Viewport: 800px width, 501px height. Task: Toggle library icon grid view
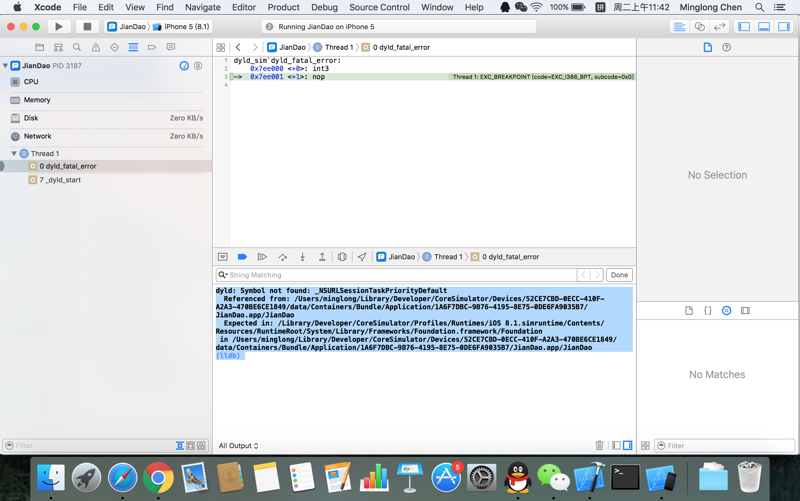coord(645,445)
